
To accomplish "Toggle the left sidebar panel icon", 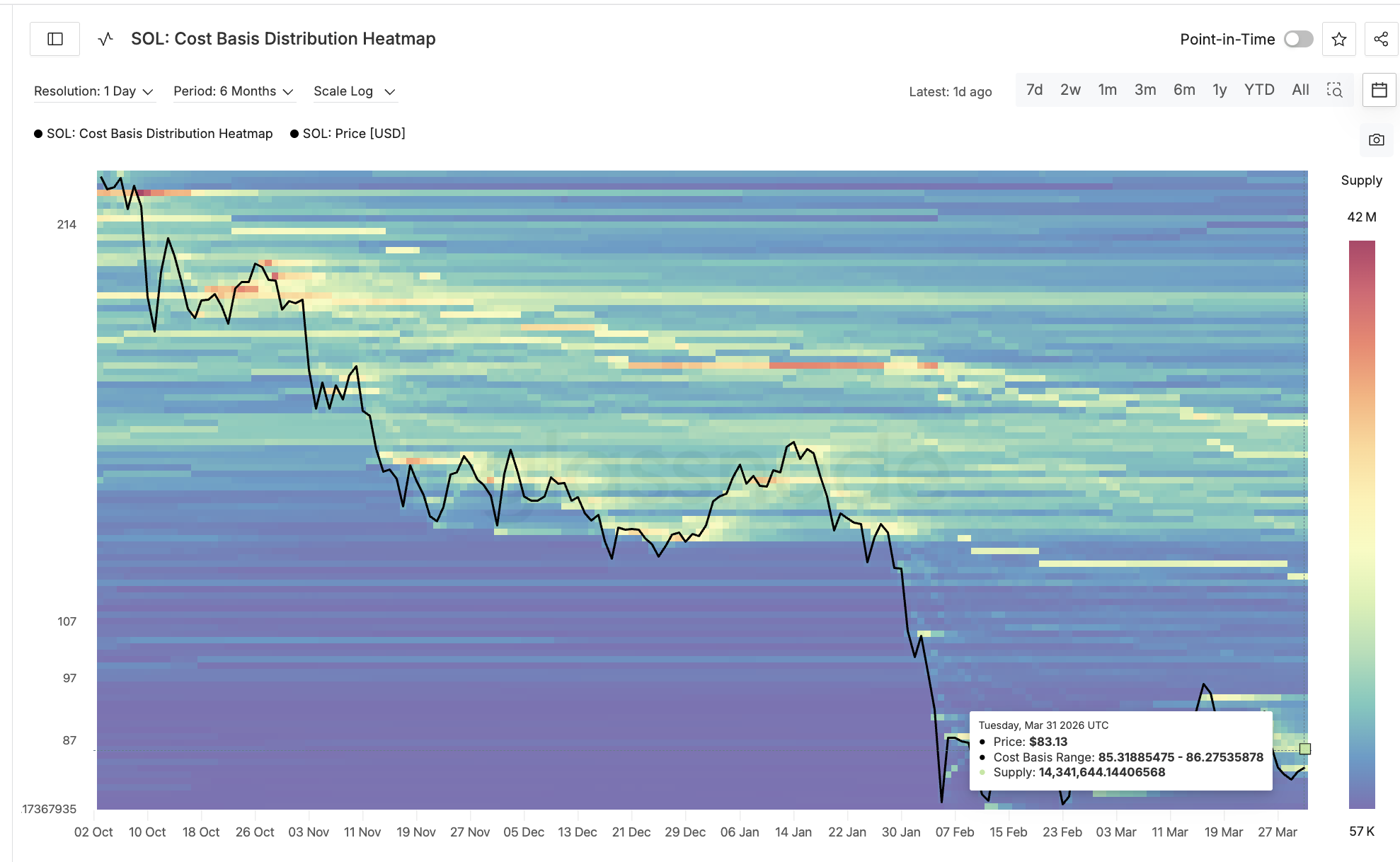I will (54, 39).
